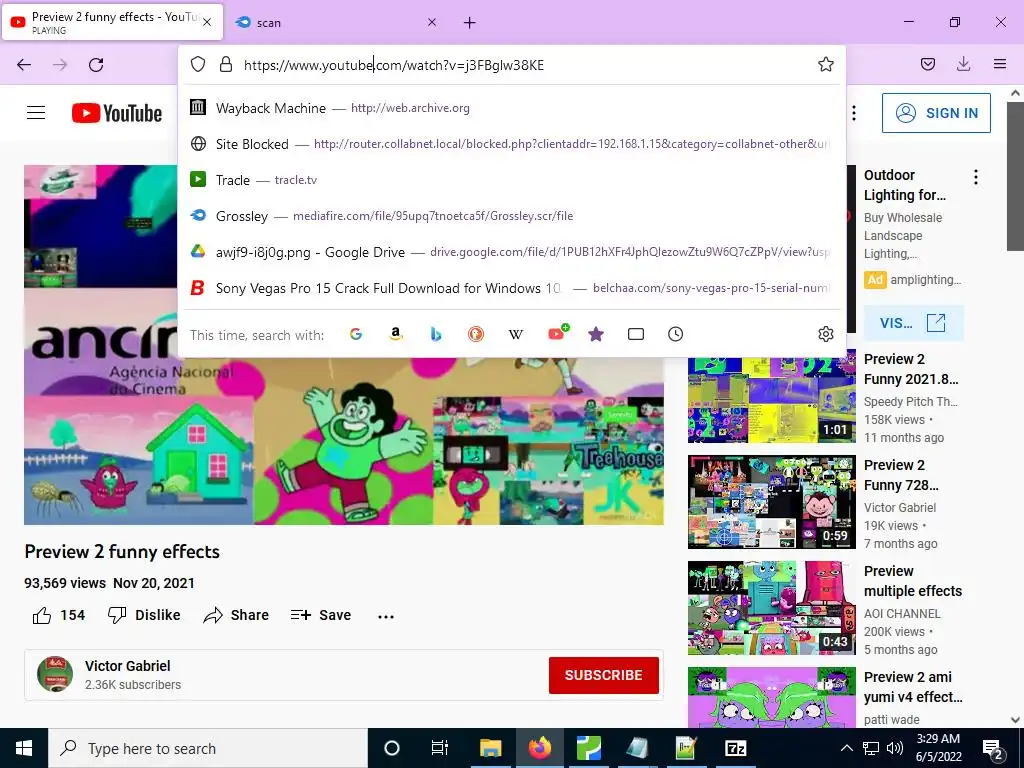The width and height of the screenshot is (1024, 768).
Task: Open Cortana circle on the taskbar
Action: pyautogui.click(x=392, y=748)
